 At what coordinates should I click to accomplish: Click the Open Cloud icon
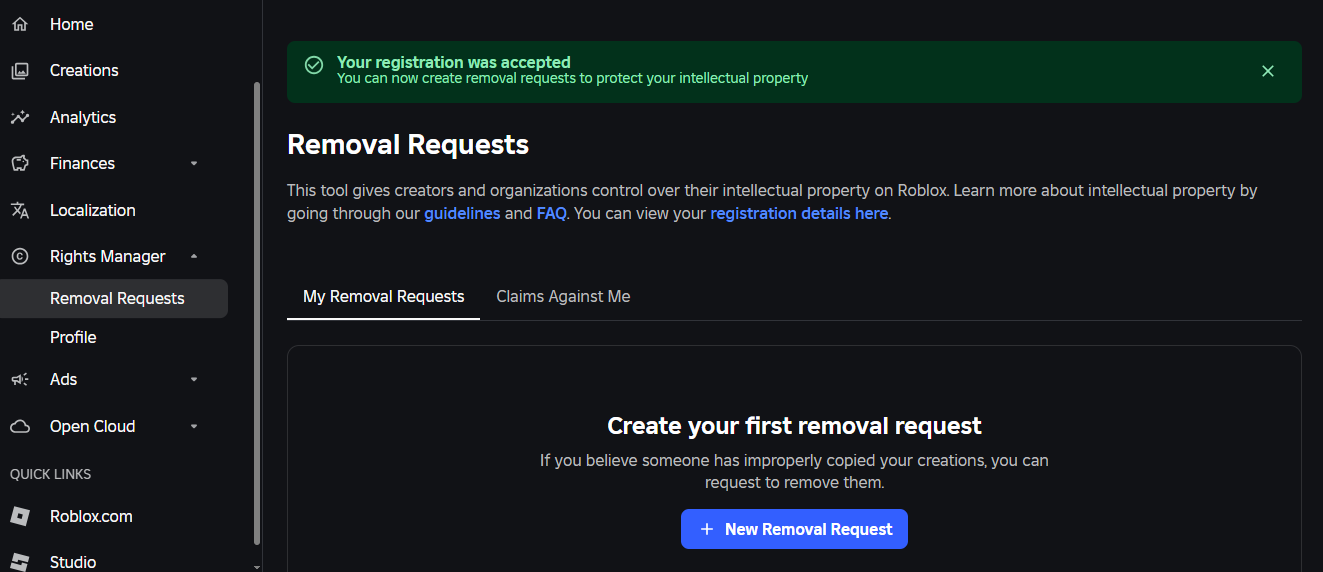(20, 426)
